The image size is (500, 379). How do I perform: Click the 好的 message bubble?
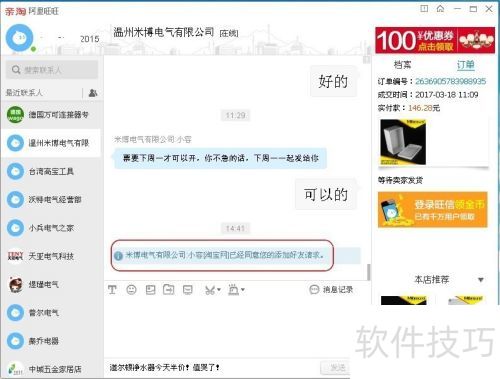click(333, 81)
